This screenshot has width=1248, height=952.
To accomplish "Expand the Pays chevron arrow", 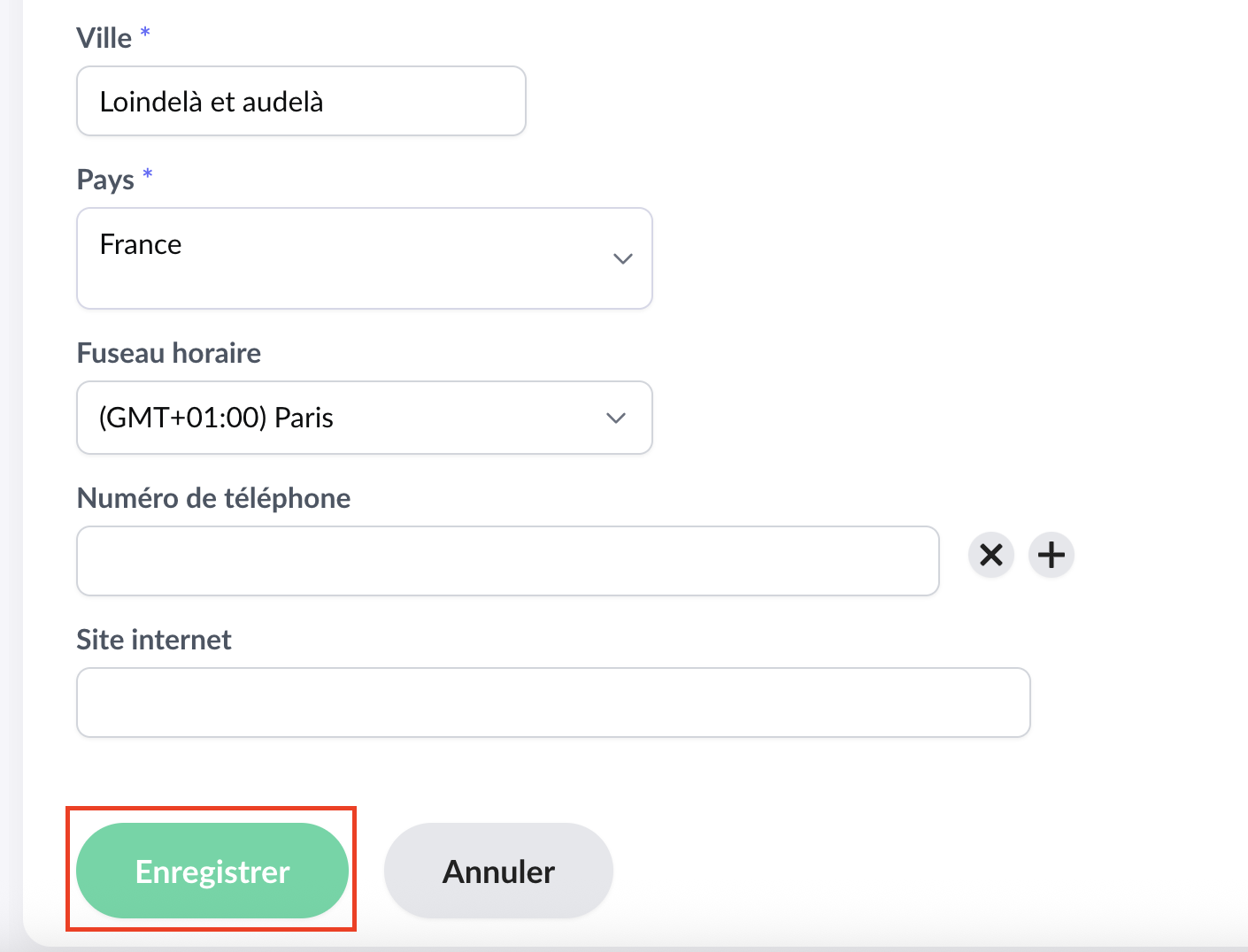I will coord(622,258).
